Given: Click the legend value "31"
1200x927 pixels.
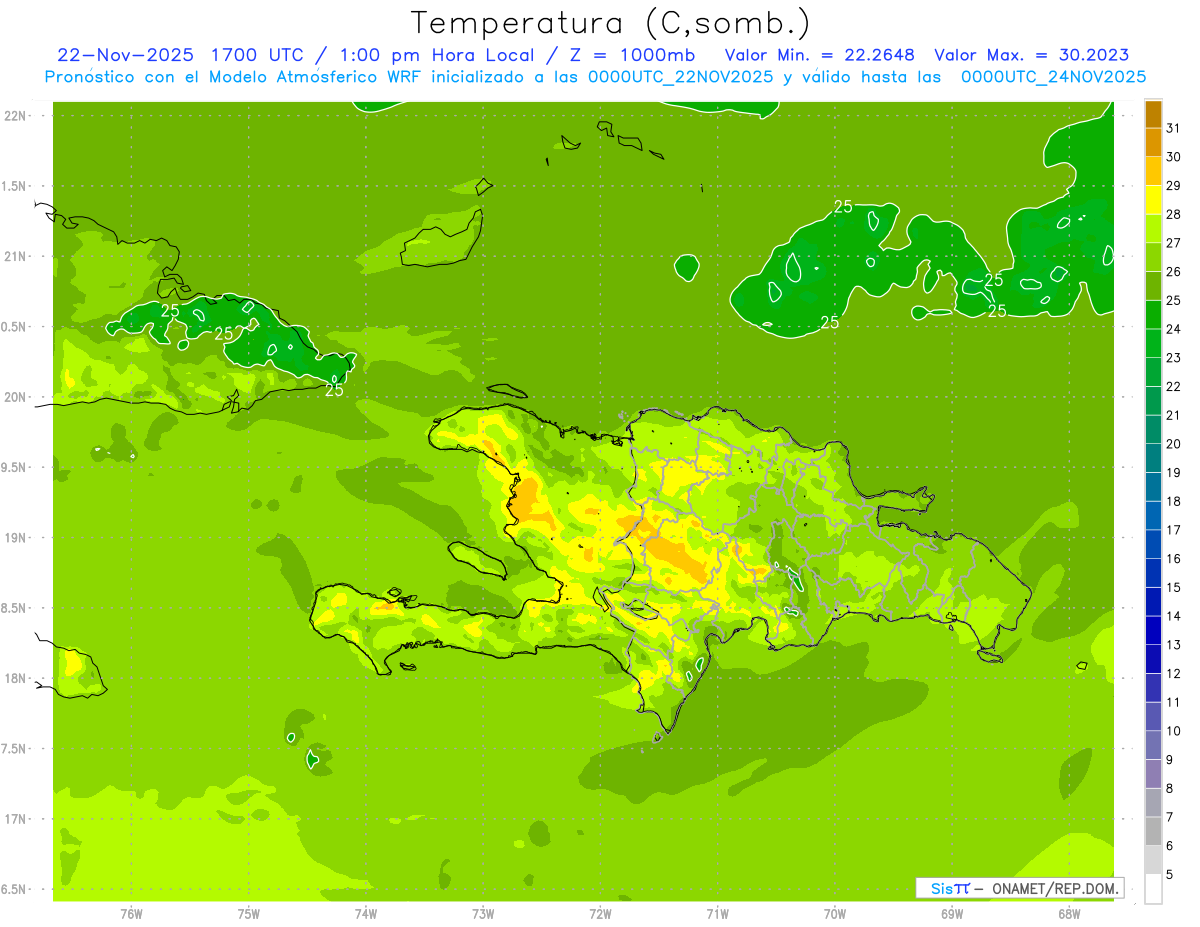Looking at the screenshot, I should click(1174, 128).
